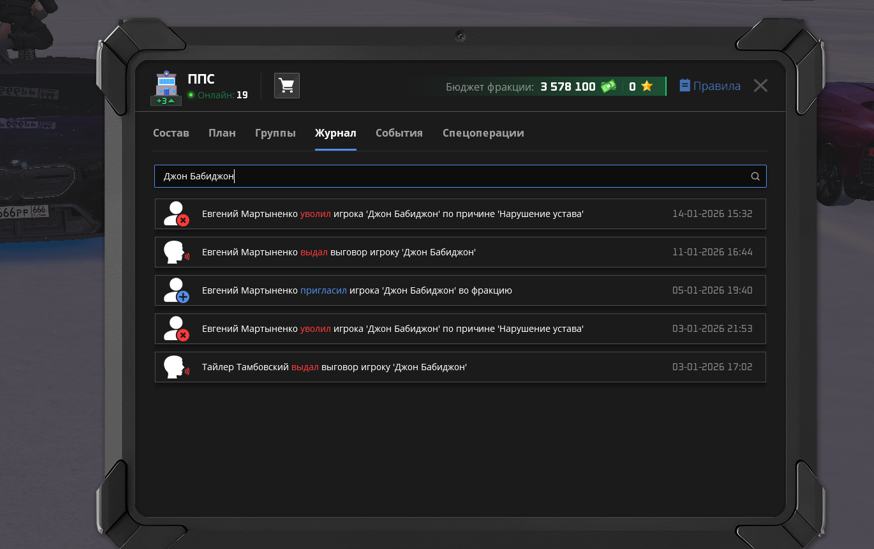Open the faction shop cart icon

[x=286, y=86]
